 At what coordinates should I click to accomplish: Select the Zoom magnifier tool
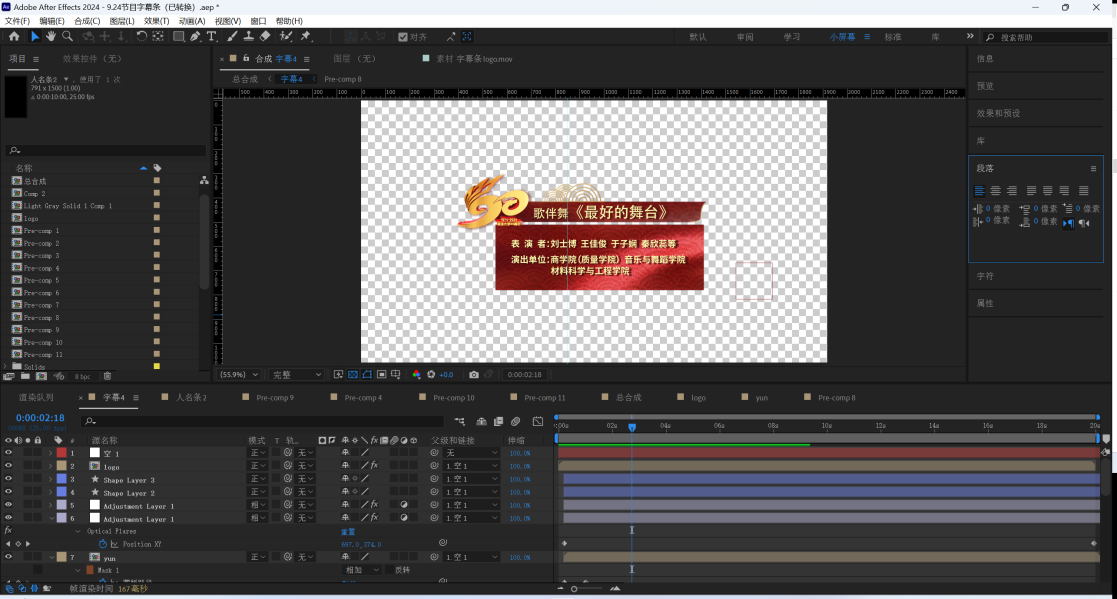(x=68, y=36)
